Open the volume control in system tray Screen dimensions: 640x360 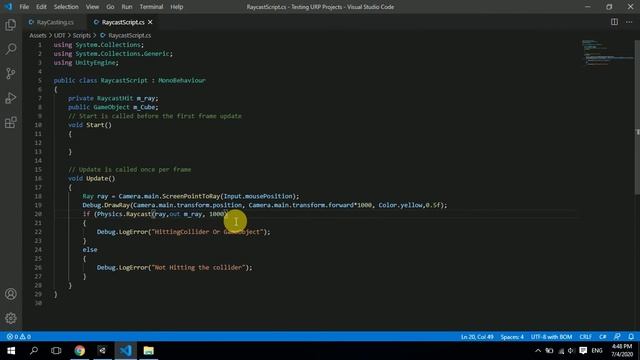point(571,351)
